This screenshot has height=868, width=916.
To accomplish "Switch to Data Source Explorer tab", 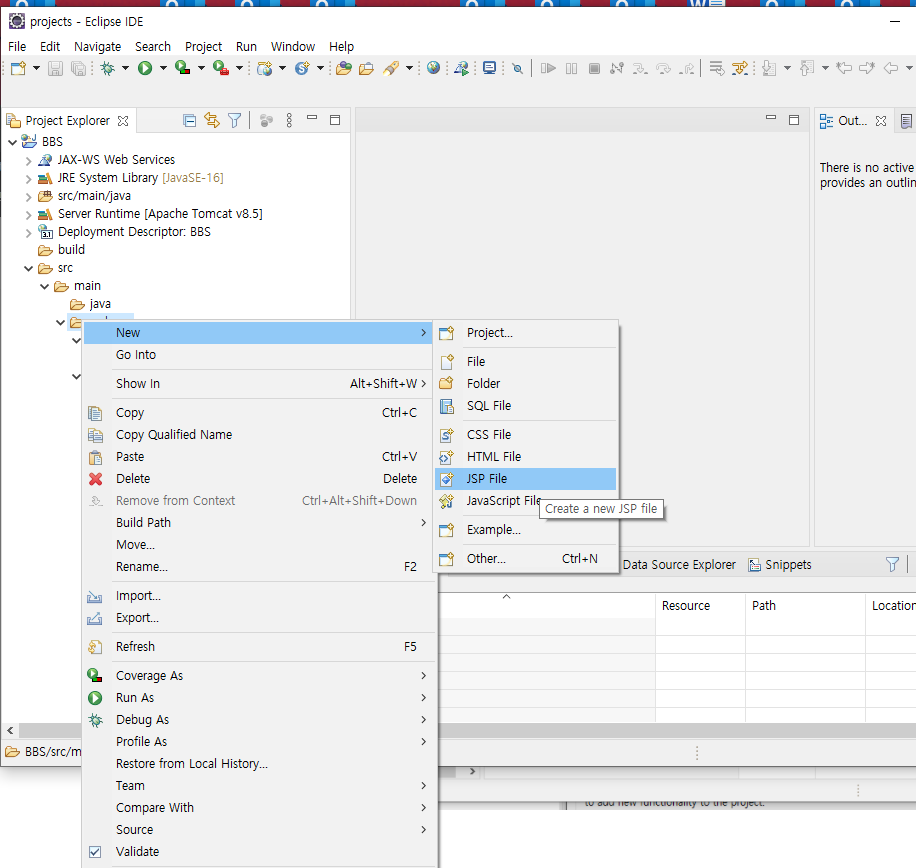I will tap(679, 565).
